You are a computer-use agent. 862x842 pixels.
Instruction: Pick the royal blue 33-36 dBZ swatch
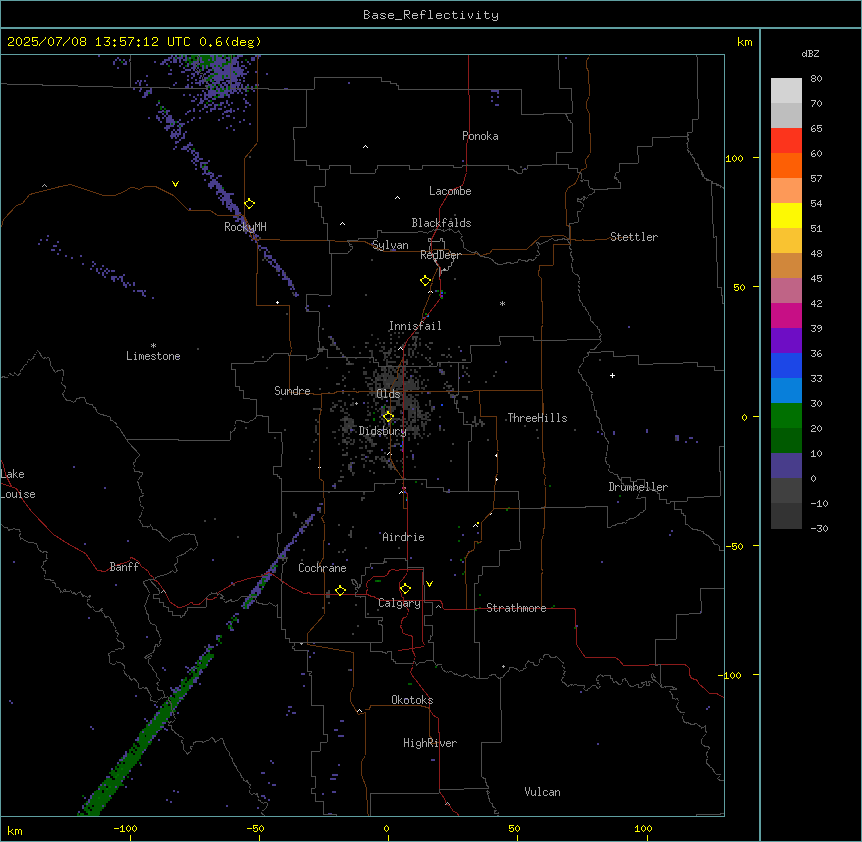pyautogui.click(x=786, y=365)
